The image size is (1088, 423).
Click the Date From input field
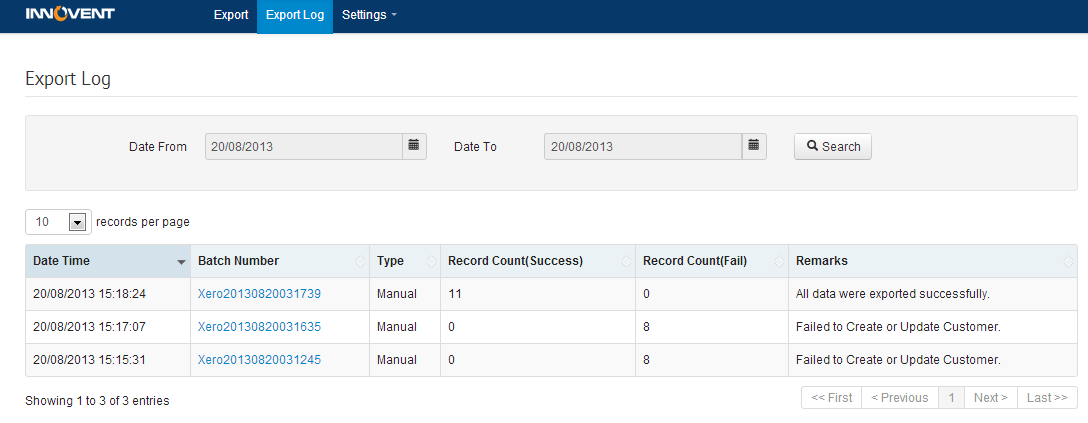(x=304, y=146)
